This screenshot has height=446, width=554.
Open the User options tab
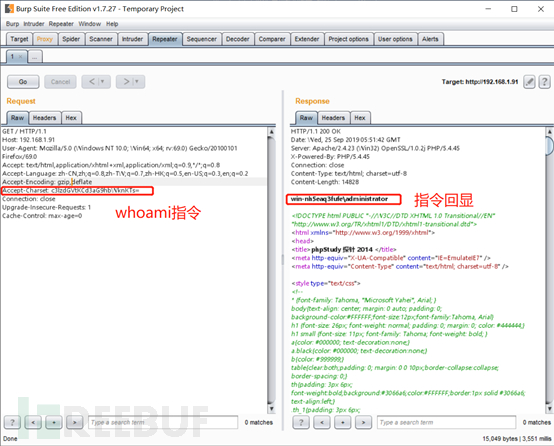pyautogui.click(x=395, y=39)
